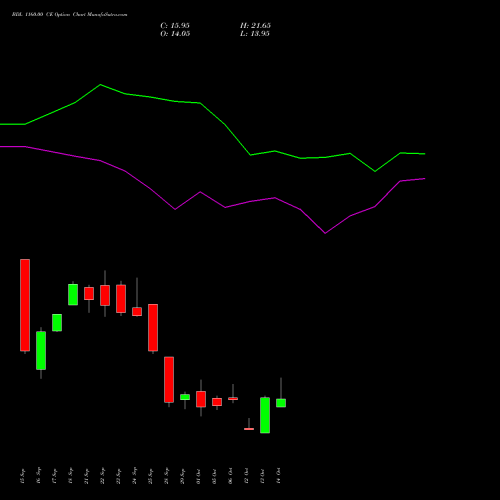Select the 29 Sep date axis label
Image resolution: width=500 pixels, height=500 pixels.
tap(183, 476)
